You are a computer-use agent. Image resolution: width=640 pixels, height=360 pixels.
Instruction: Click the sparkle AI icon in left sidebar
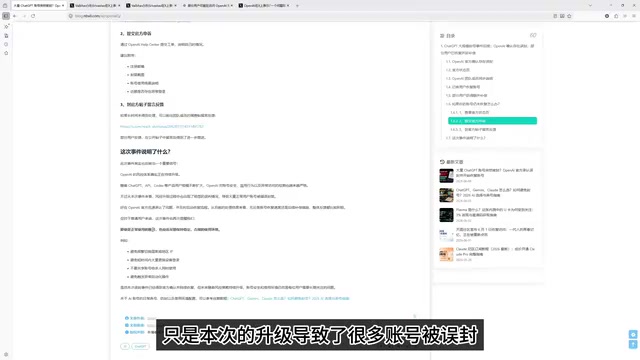click(x=6, y=27)
